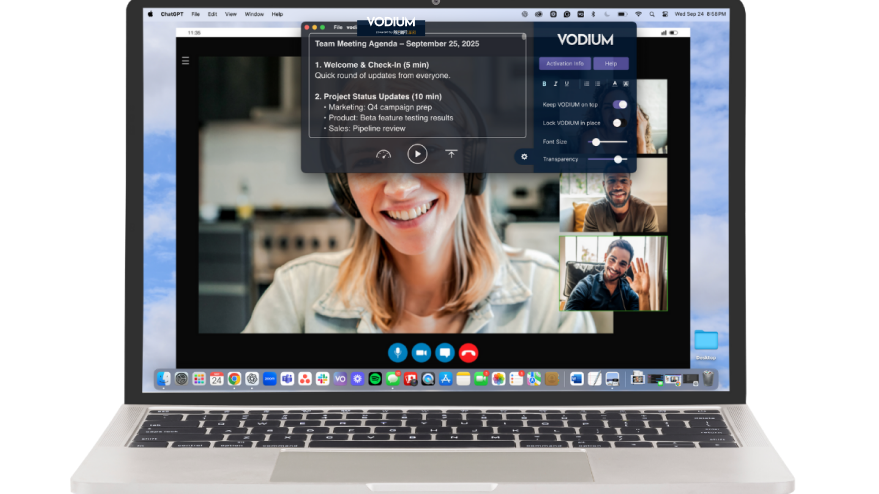The width and height of the screenshot is (879, 494).
Task: Open VODIUM Help button
Action: pos(611,63)
